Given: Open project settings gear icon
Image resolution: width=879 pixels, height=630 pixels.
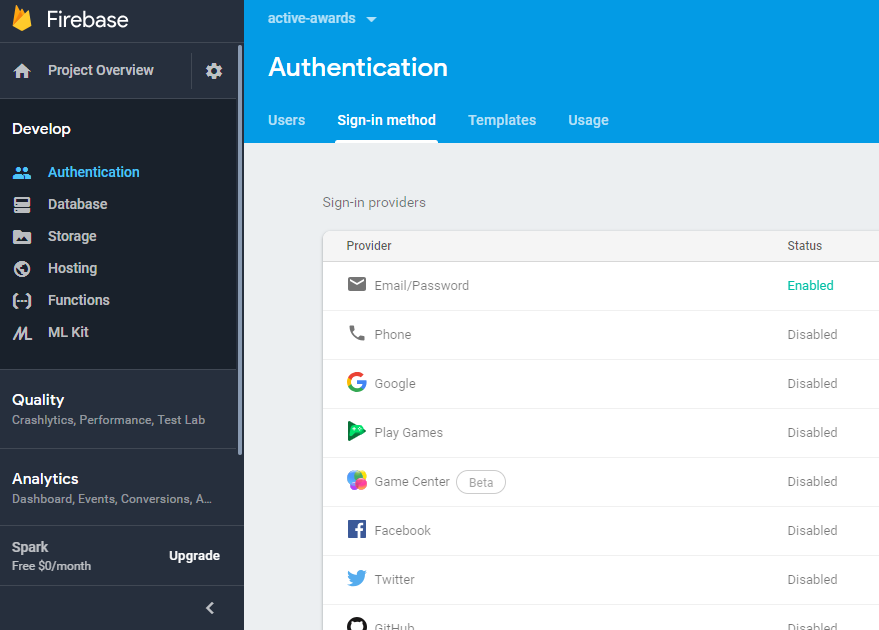Looking at the screenshot, I should tap(214, 71).
